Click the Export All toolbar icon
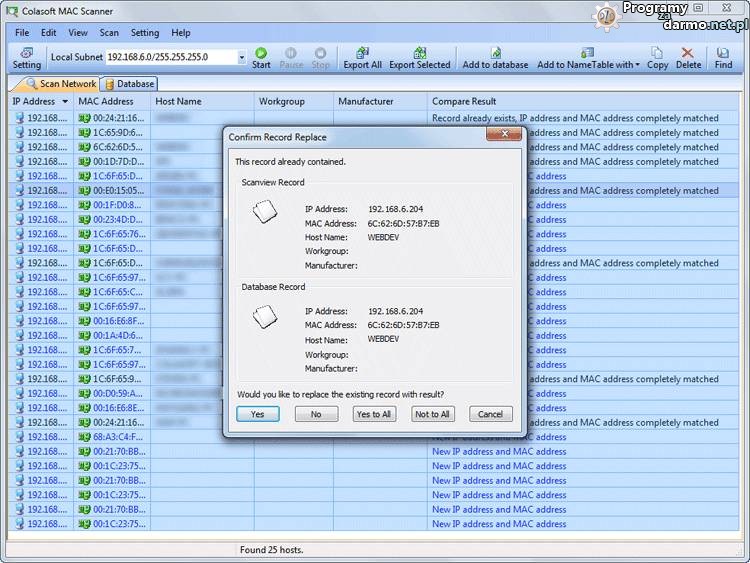Screen dimensions: 750x563 click(x=362, y=58)
